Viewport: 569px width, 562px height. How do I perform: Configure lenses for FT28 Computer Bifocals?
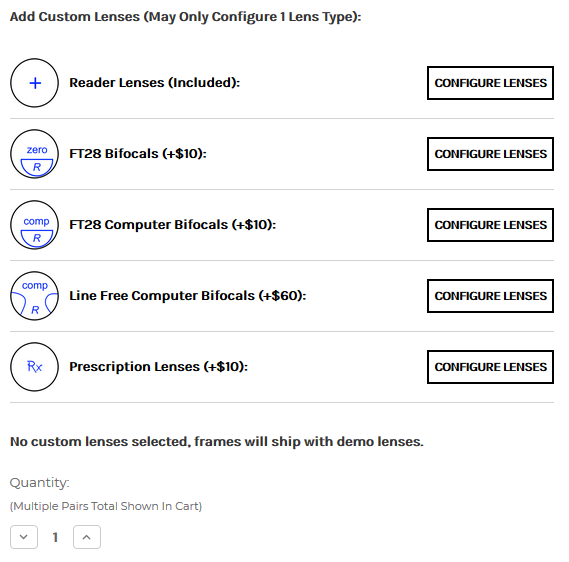pyautogui.click(x=490, y=225)
